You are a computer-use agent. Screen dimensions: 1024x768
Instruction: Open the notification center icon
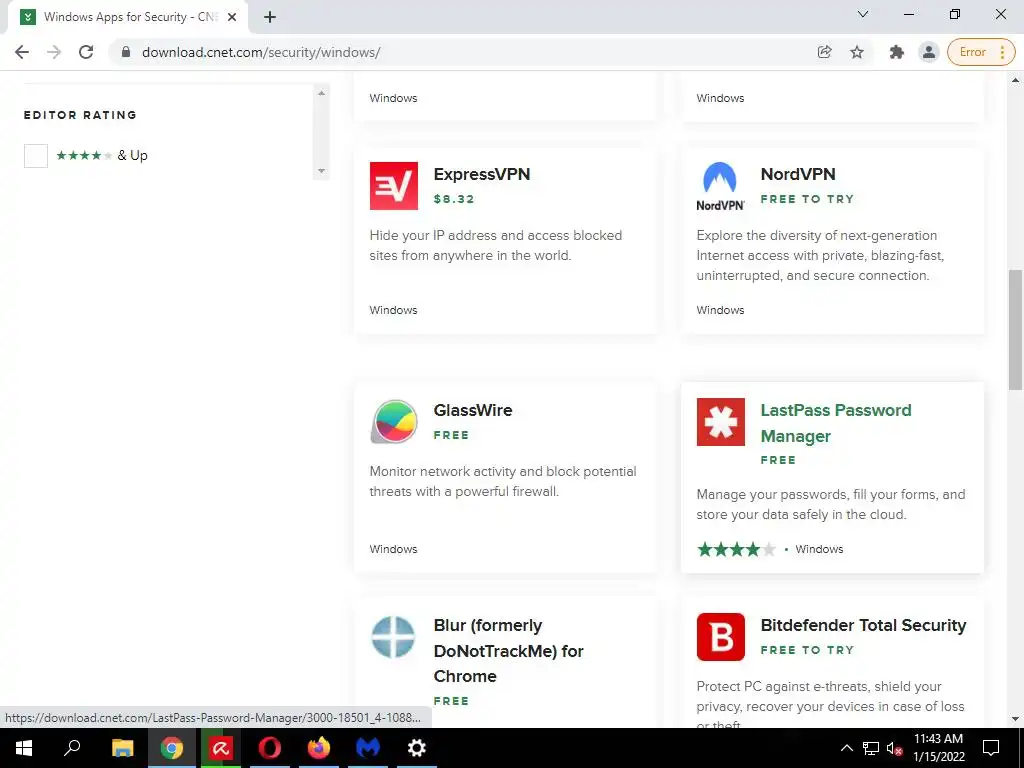click(991, 748)
